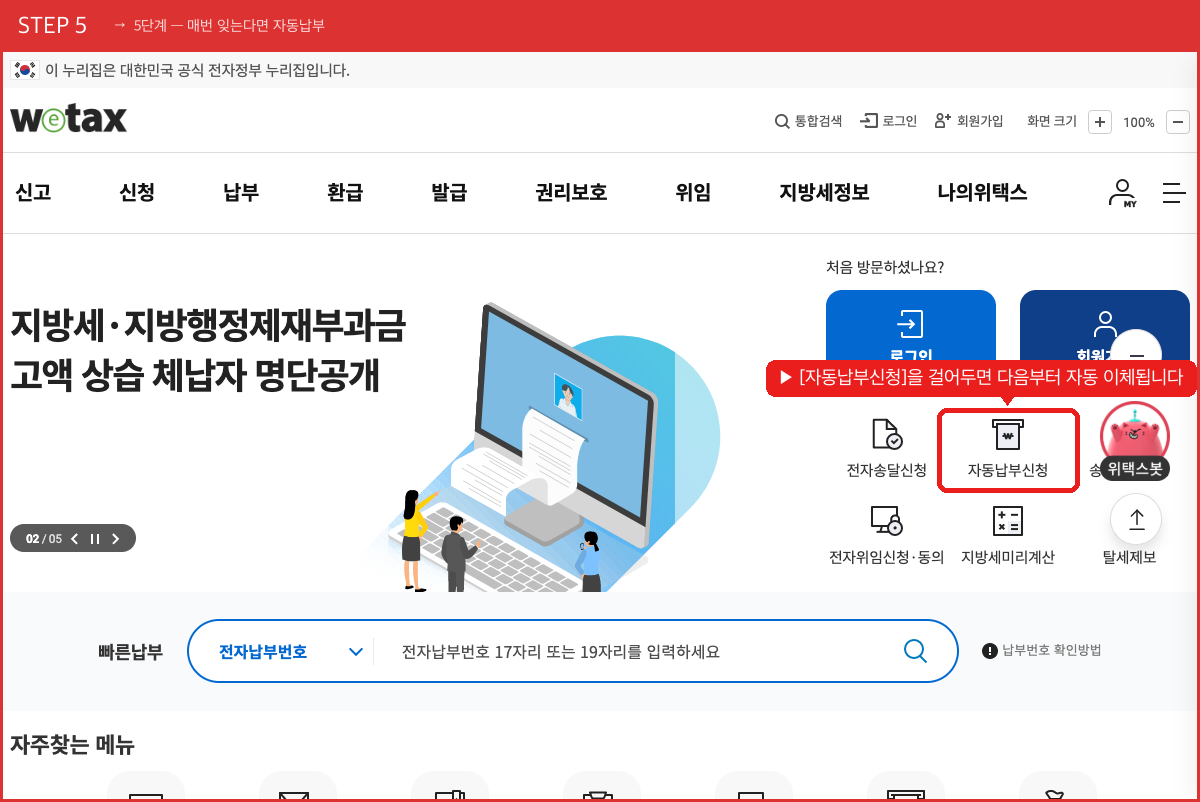The image size is (1200, 802).
Task: Open 자동납부신청 shortcut
Action: 1008,450
